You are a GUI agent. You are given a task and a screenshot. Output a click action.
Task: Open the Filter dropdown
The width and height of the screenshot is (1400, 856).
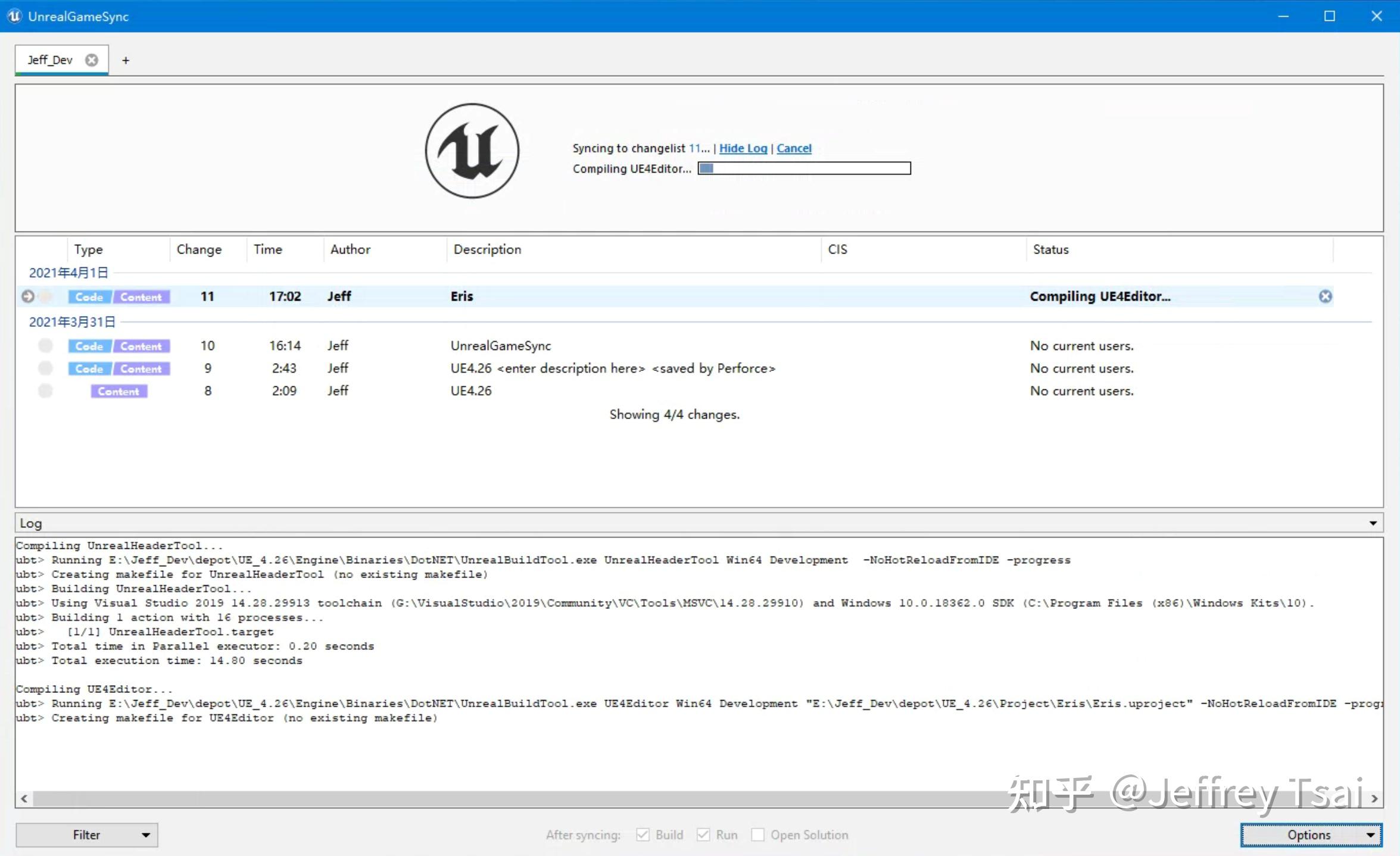(87, 835)
